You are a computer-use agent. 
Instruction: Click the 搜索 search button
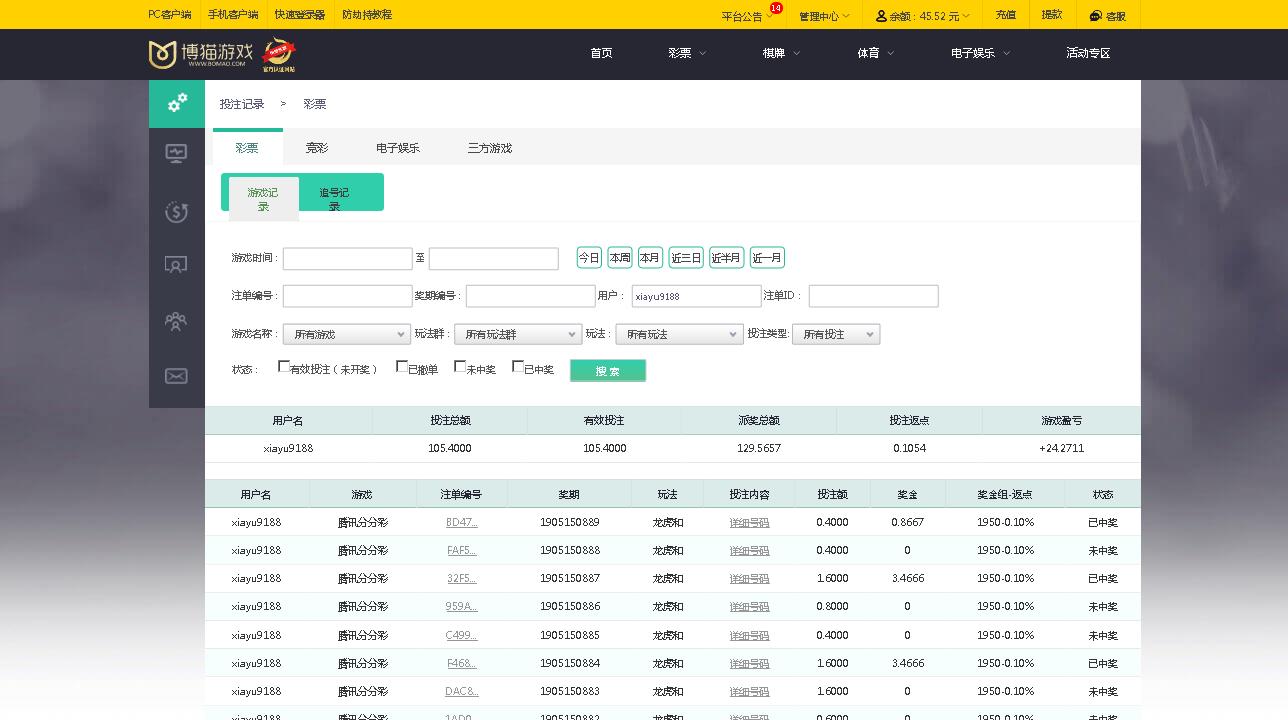(607, 370)
